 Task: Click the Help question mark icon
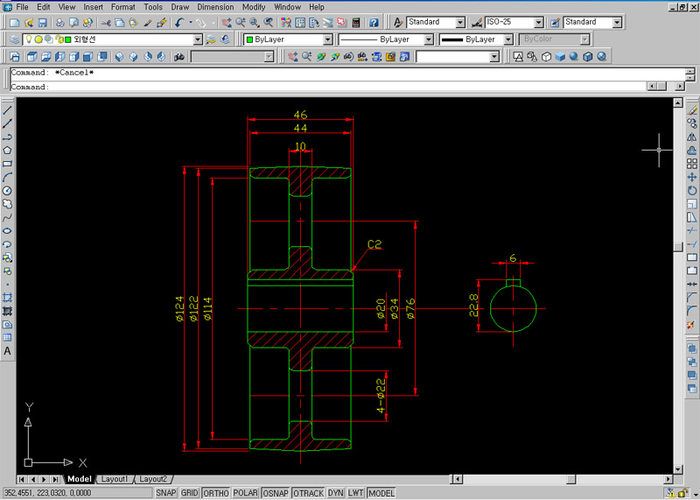click(x=374, y=22)
